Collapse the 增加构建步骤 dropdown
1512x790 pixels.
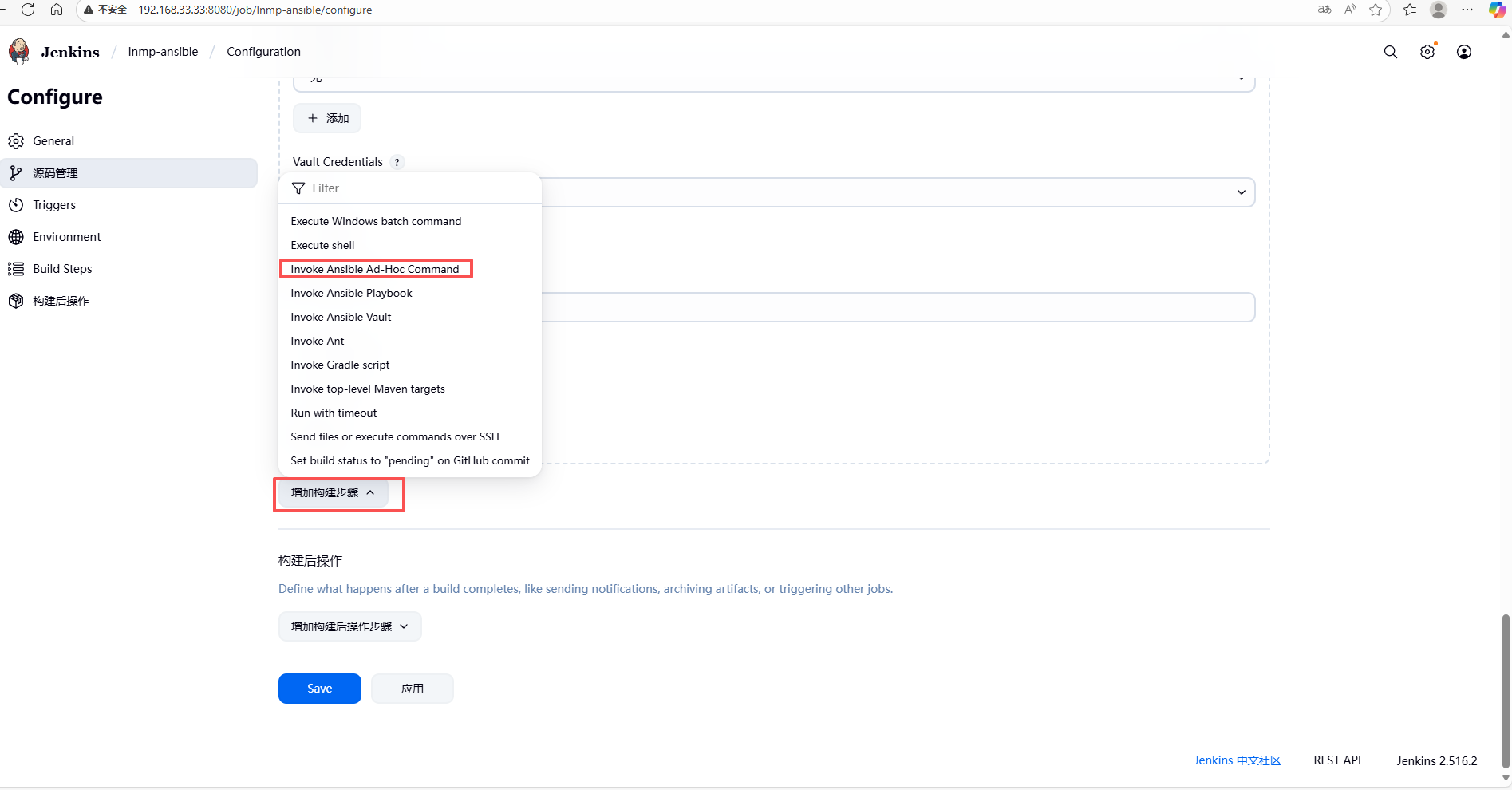click(334, 492)
